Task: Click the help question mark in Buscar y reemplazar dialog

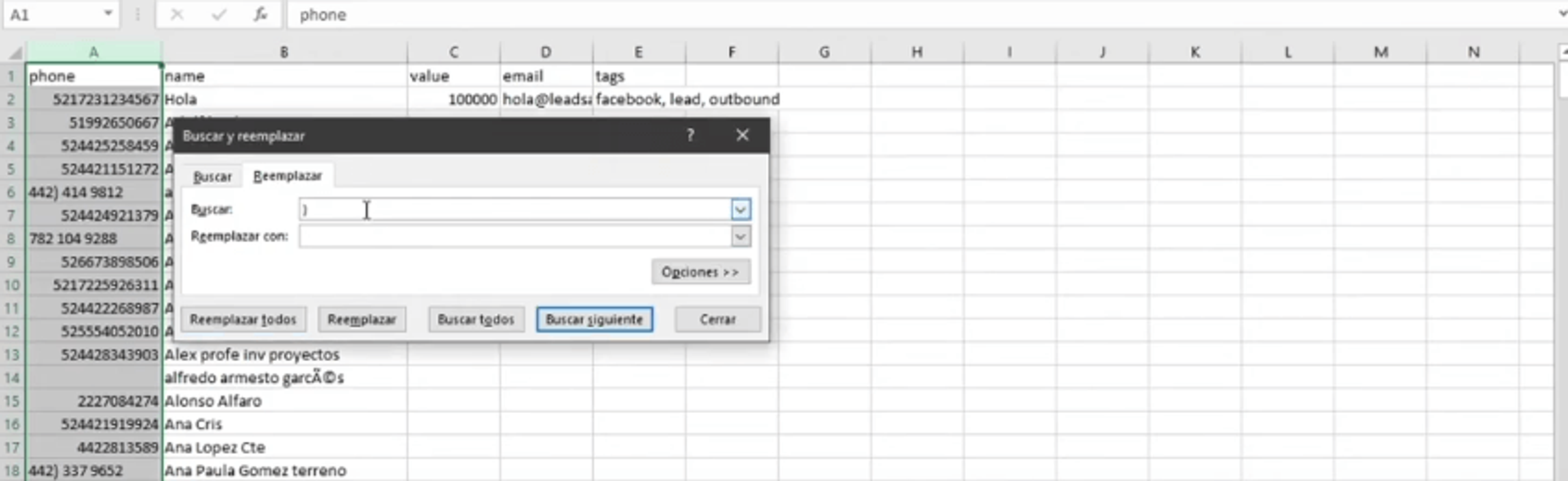Action: [x=690, y=135]
